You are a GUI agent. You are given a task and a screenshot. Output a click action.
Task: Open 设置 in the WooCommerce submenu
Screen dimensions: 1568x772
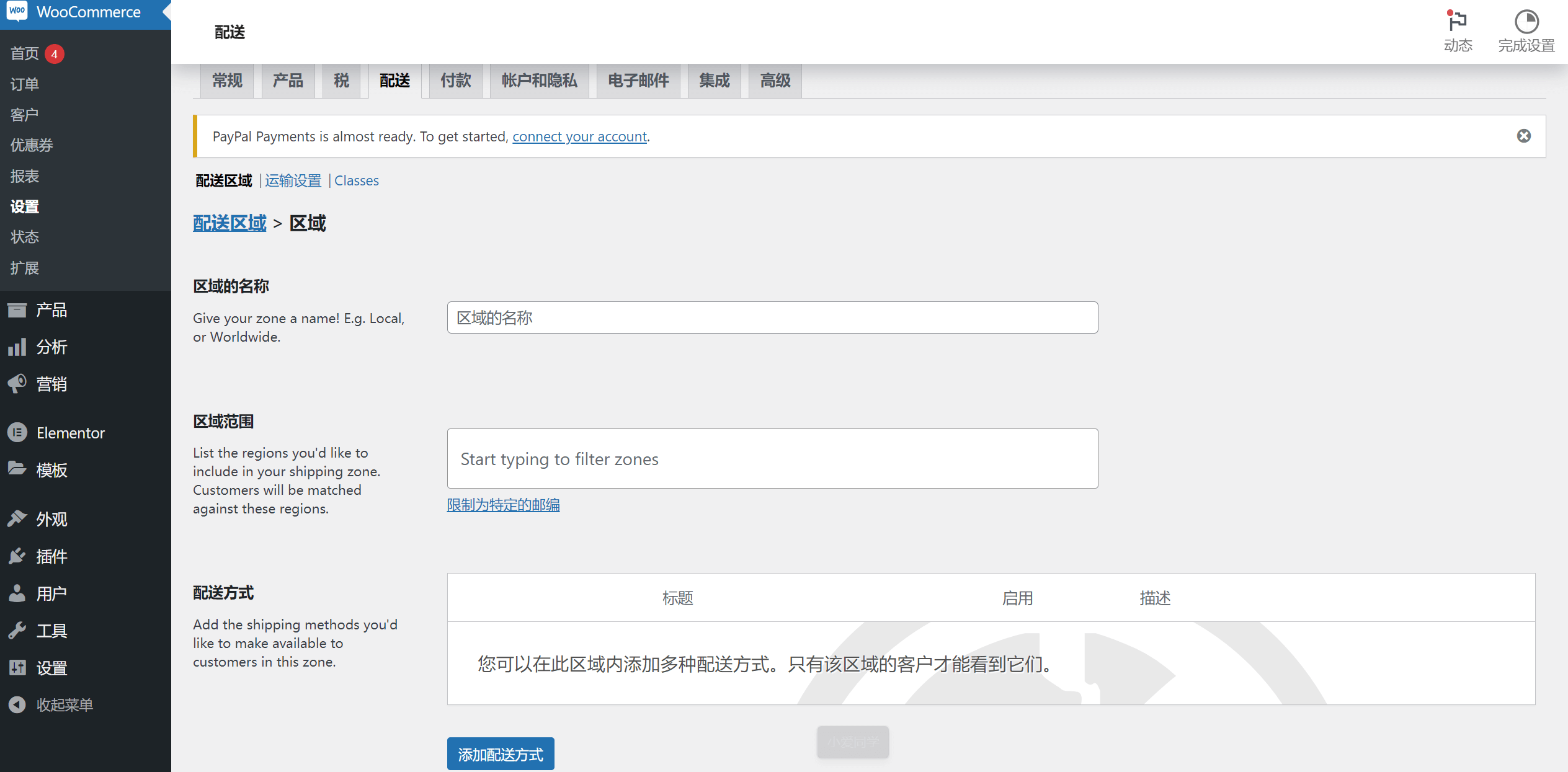pos(25,206)
